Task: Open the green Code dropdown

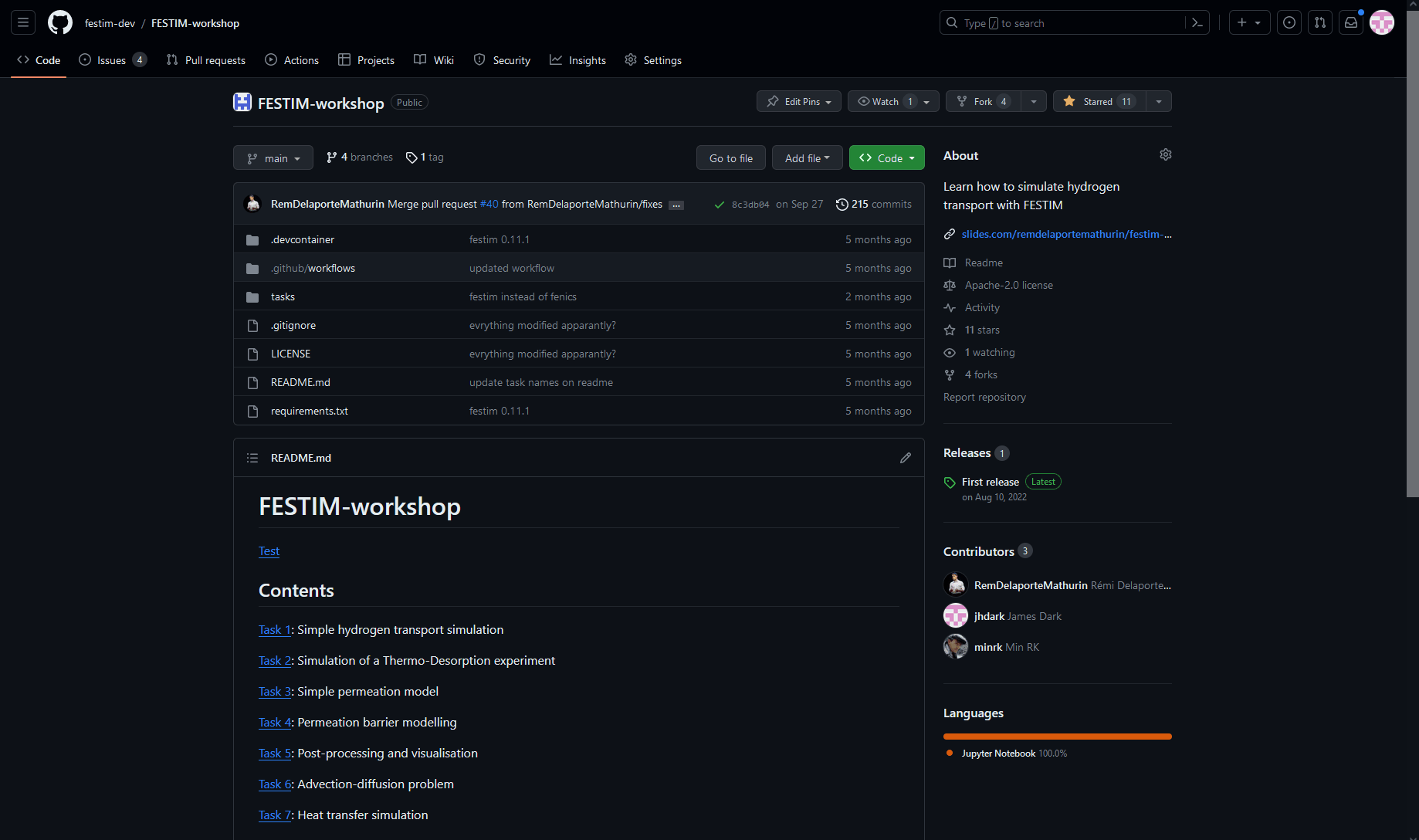Action: tap(887, 157)
